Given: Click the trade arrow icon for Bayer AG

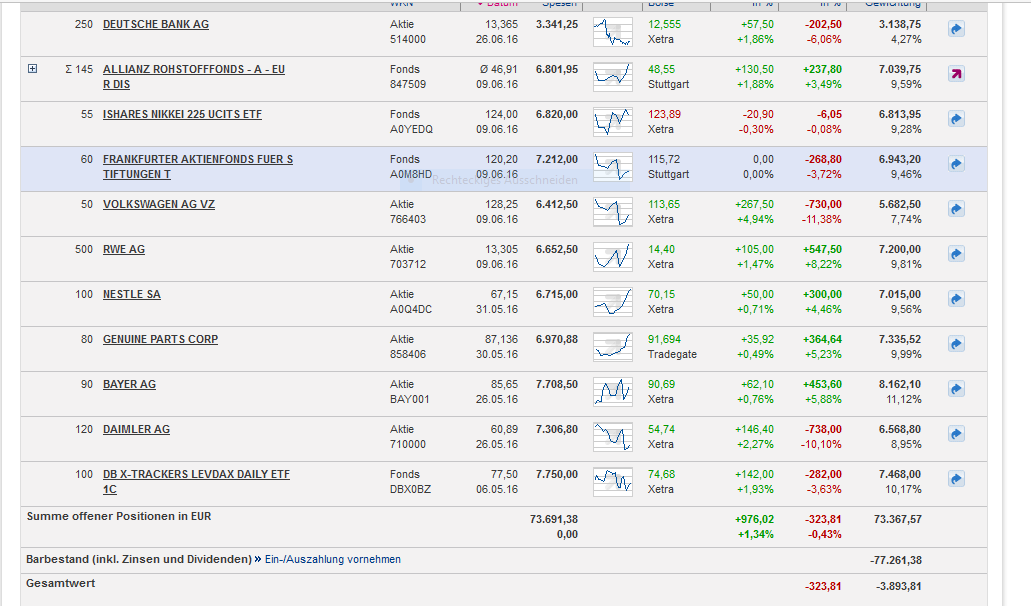Looking at the screenshot, I should tap(956, 389).
